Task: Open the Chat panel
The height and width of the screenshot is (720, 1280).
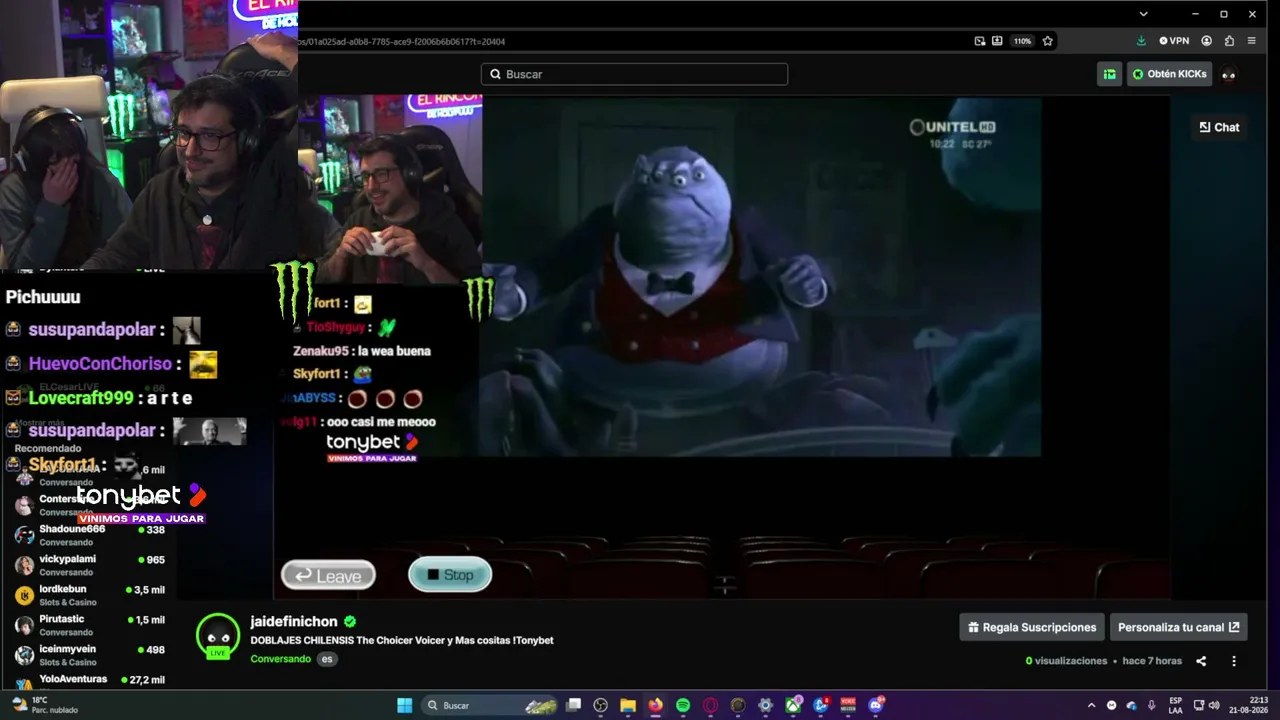Action: (x=1220, y=127)
